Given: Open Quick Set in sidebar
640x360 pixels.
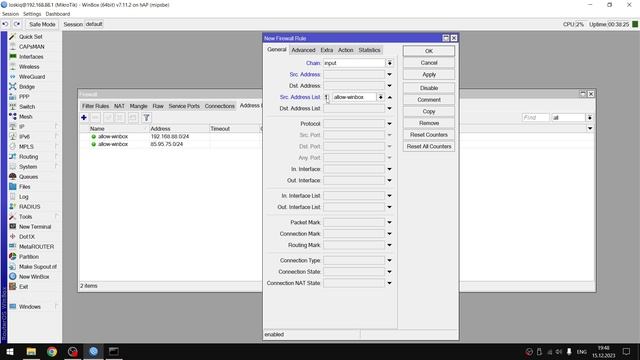Looking at the screenshot, I should 31,37.
